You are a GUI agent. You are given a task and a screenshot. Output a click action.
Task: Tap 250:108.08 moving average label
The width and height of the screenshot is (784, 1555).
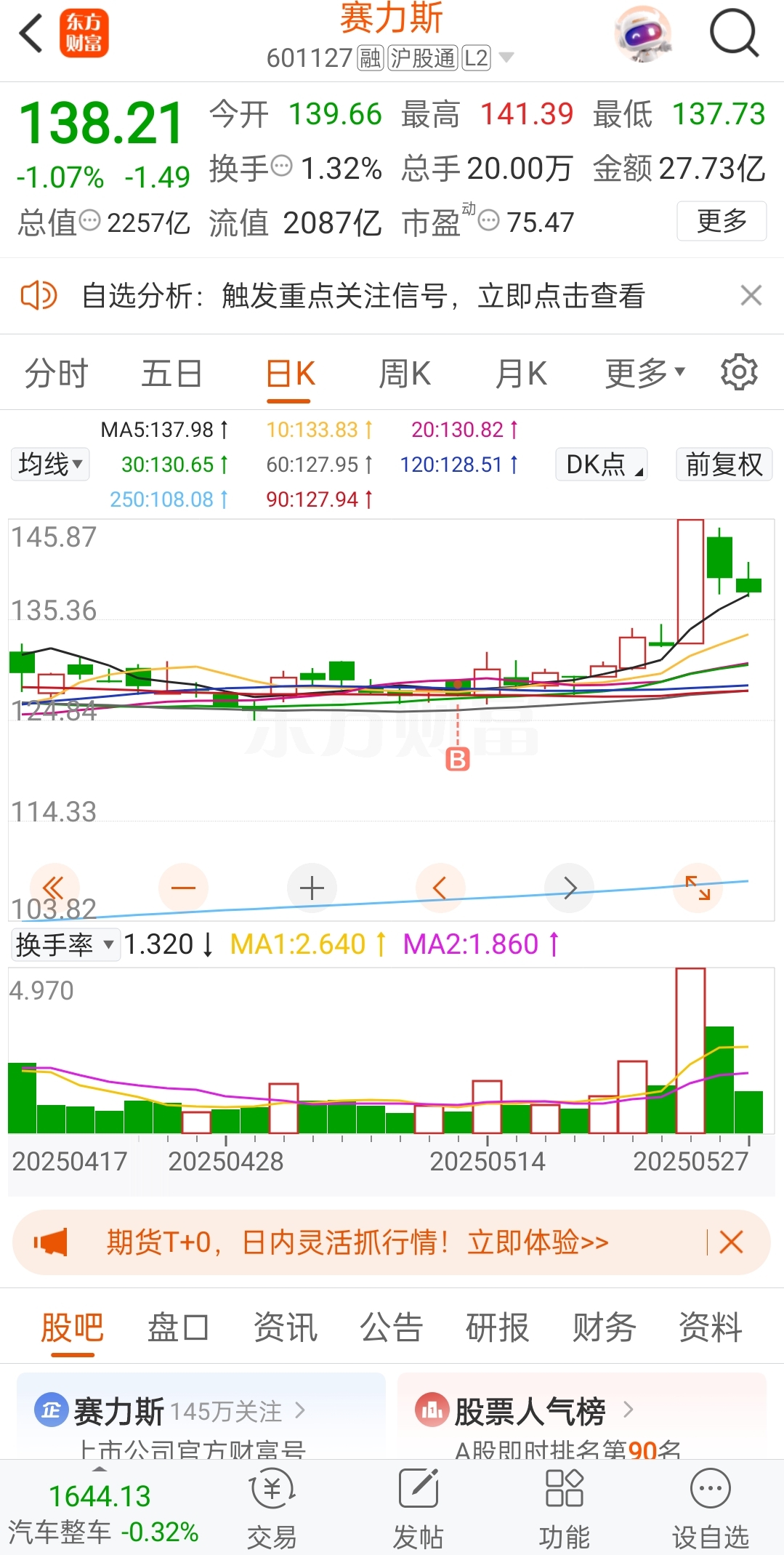pyautogui.click(x=169, y=499)
